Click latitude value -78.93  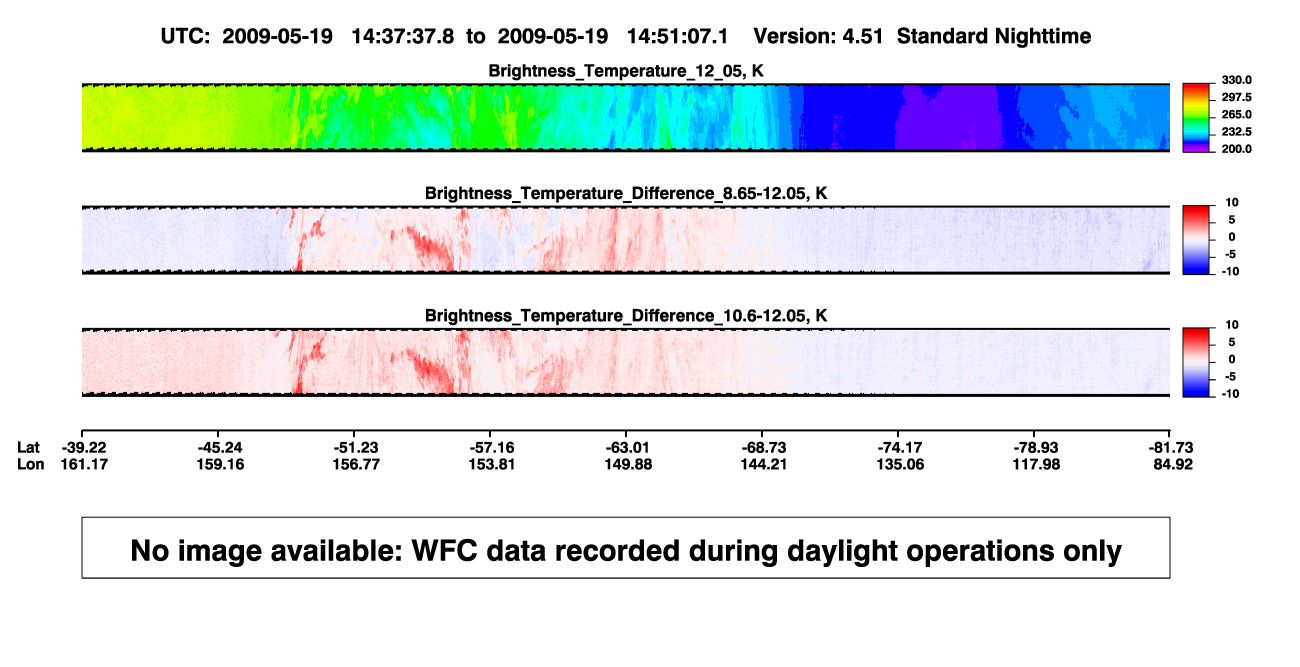(1036, 447)
